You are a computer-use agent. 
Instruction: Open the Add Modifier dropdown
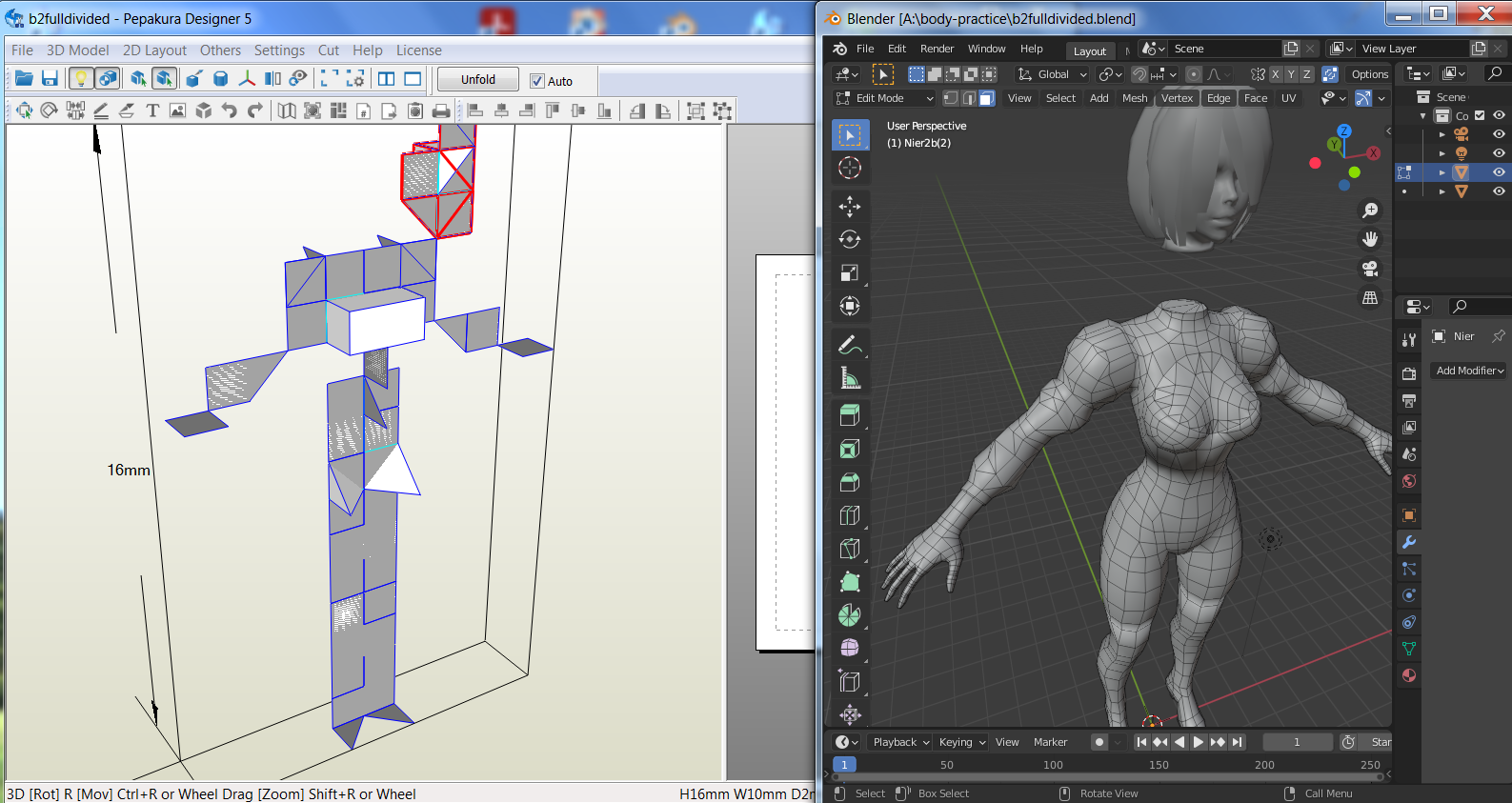tap(1468, 371)
